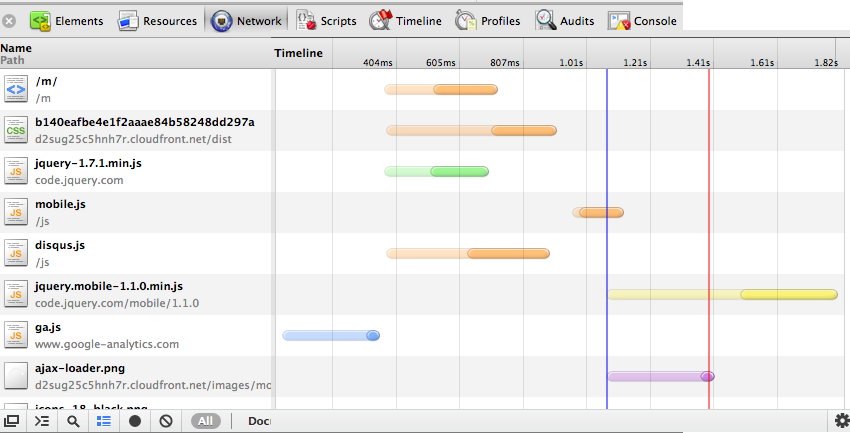Screen dimensions: 850x433
Task: Open the Audits panel
Action: click(x=567, y=20)
